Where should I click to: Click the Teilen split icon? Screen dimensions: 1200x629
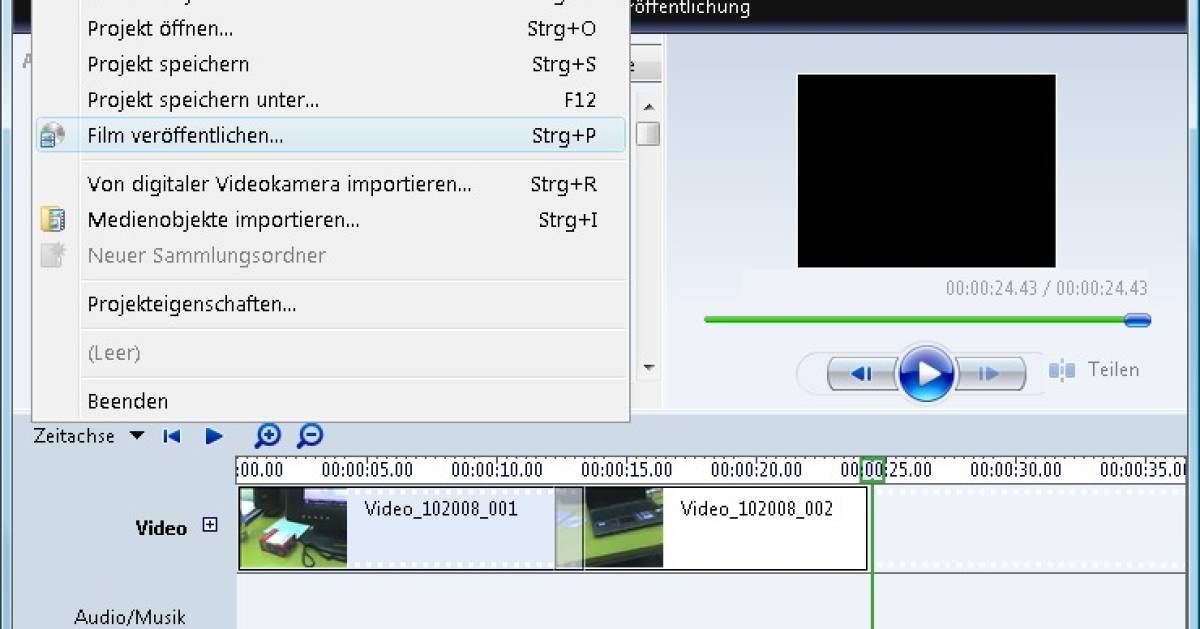tap(1063, 369)
